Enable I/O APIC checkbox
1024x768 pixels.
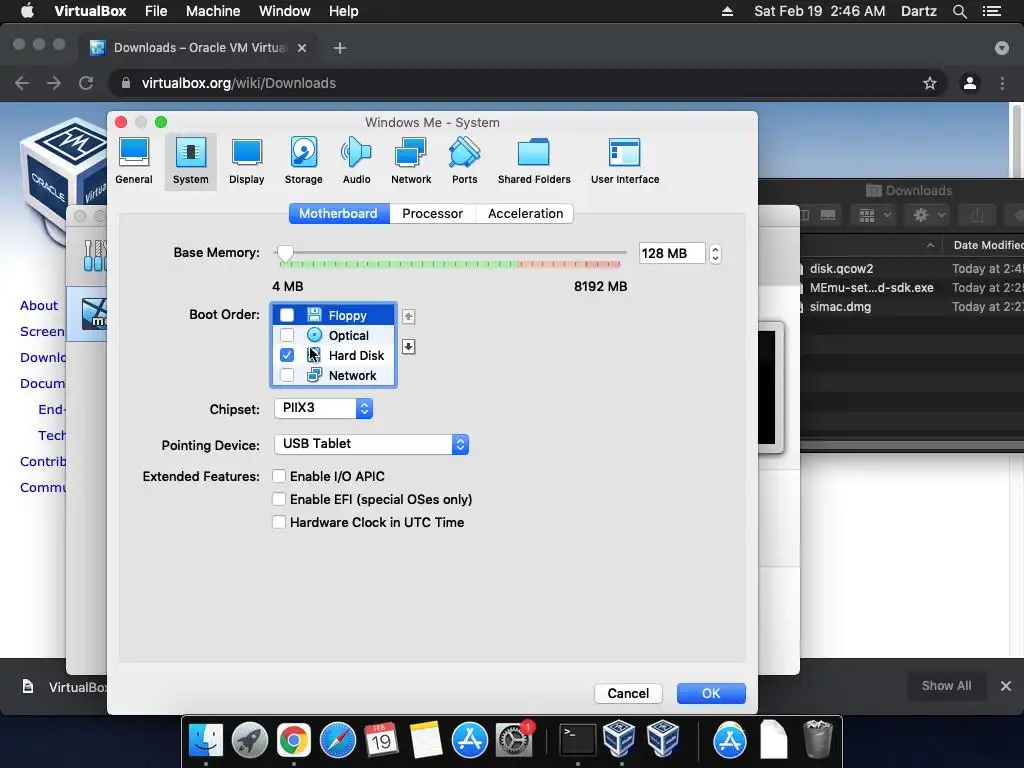(279, 476)
